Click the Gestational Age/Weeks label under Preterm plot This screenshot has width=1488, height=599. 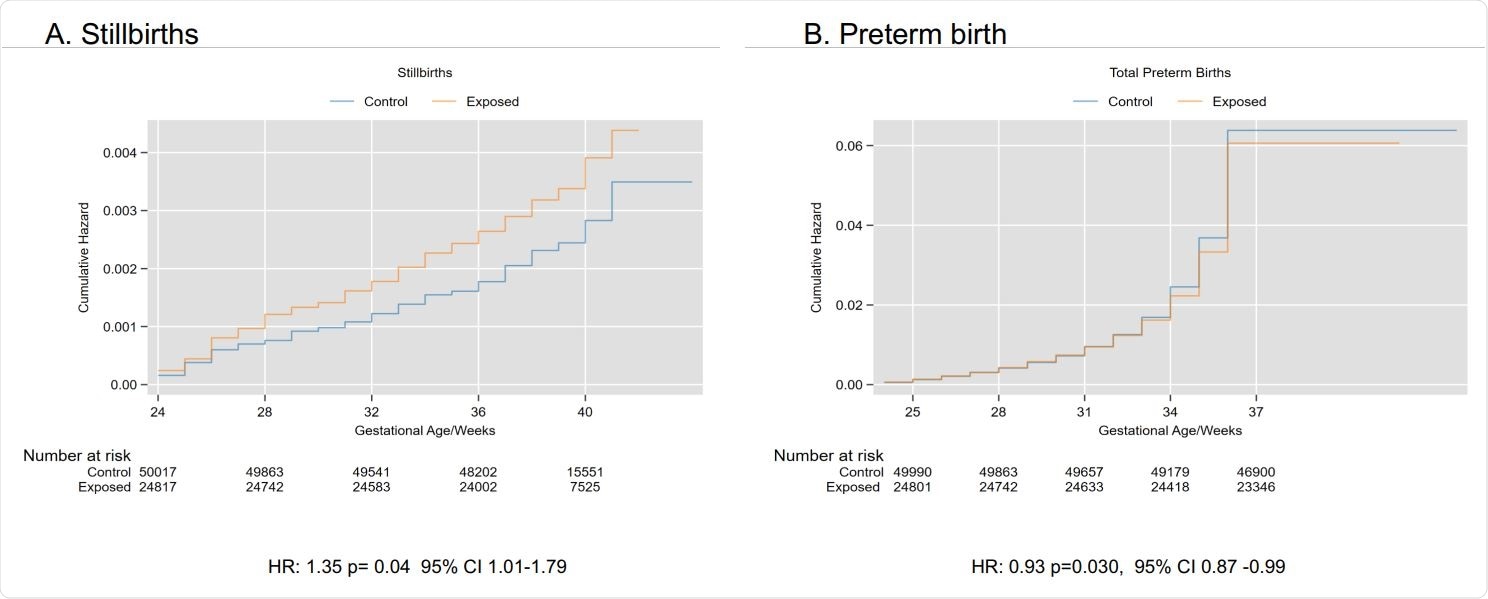(1170, 431)
